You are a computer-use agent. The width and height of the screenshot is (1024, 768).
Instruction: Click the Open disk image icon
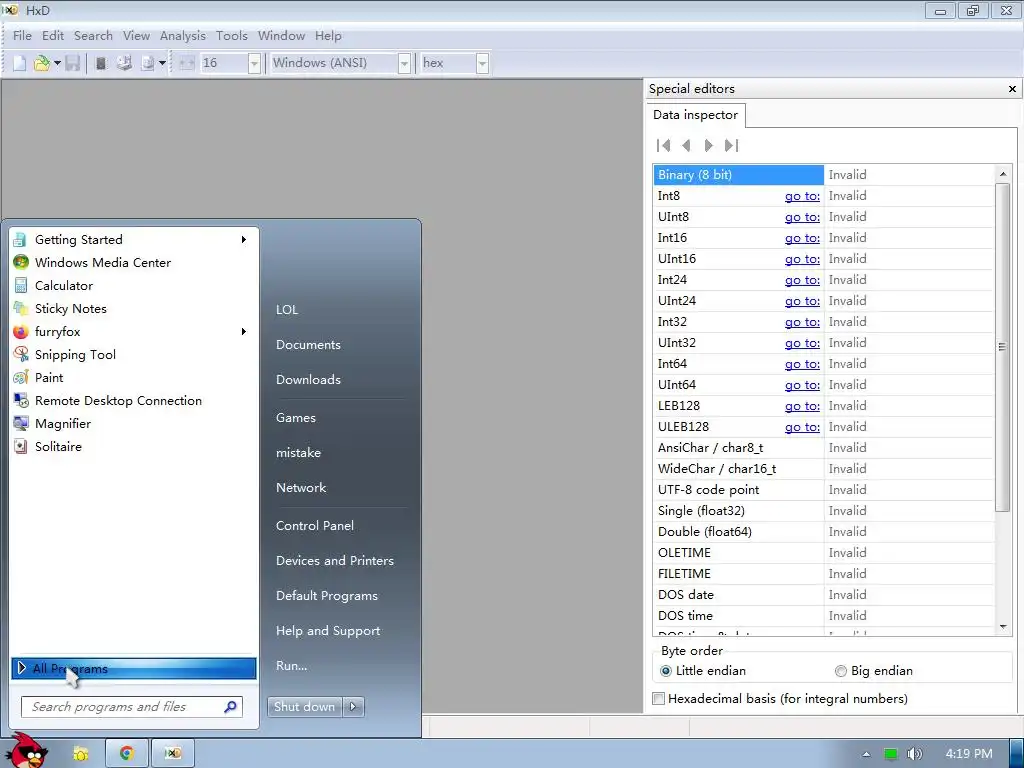148,63
